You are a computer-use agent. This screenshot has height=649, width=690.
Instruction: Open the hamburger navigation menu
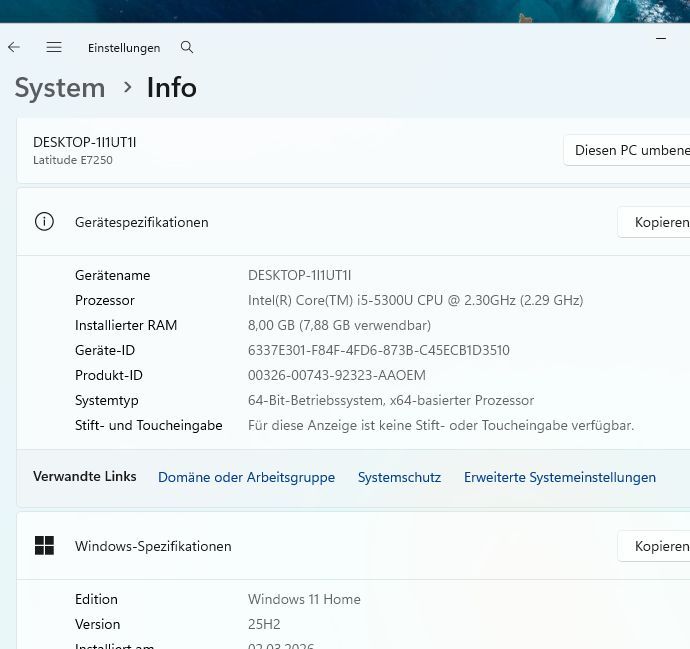point(54,47)
